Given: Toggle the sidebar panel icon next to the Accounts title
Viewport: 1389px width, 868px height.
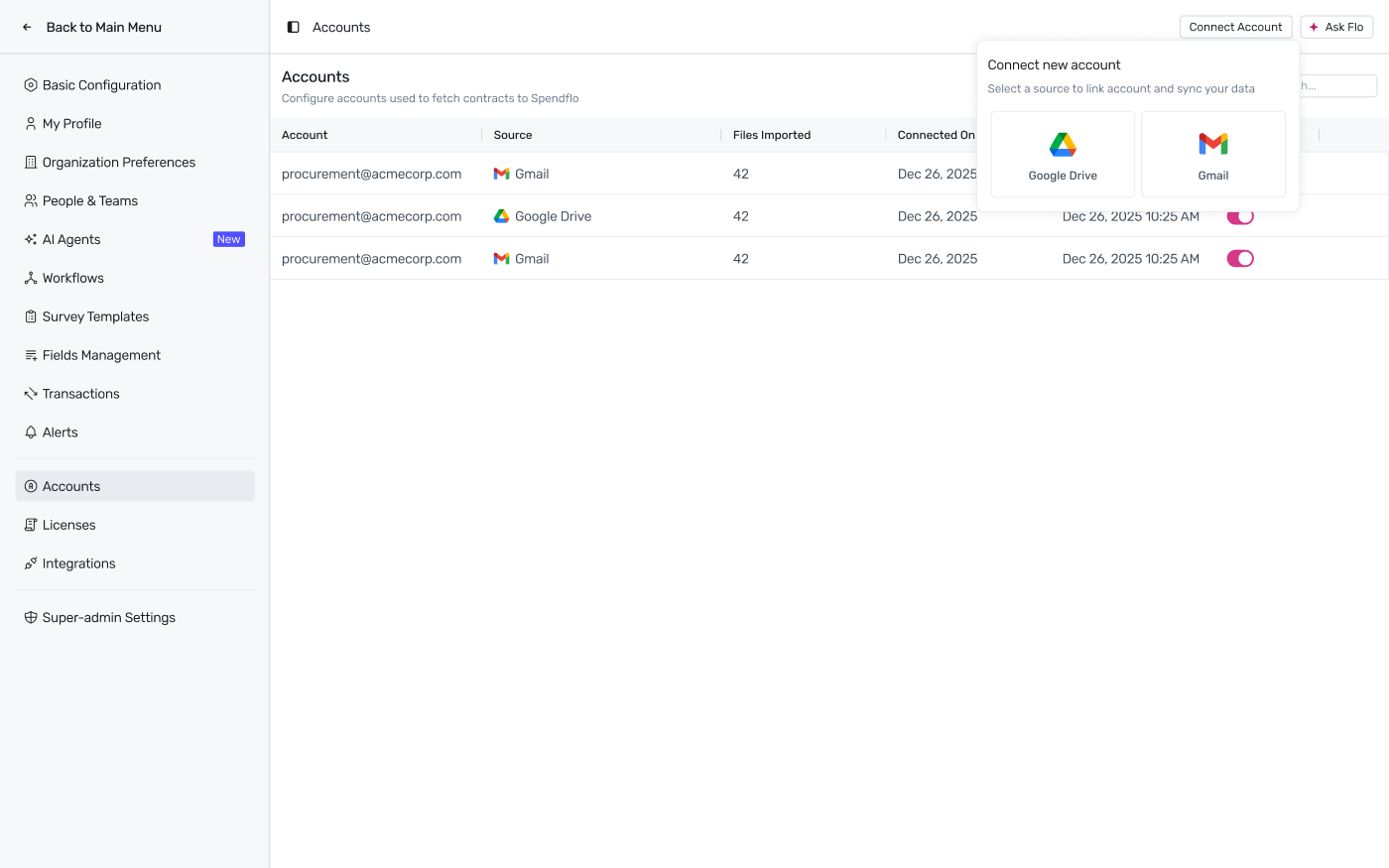Looking at the screenshot, I should (x=294, y=28).
